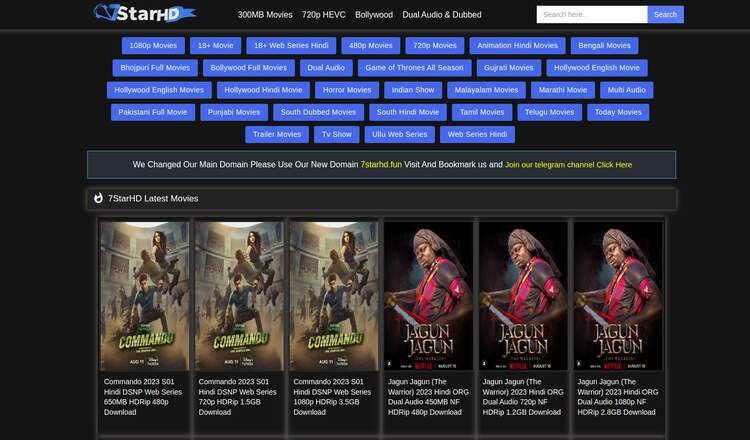Select the Bengali Movies tag

click(604, 45)
